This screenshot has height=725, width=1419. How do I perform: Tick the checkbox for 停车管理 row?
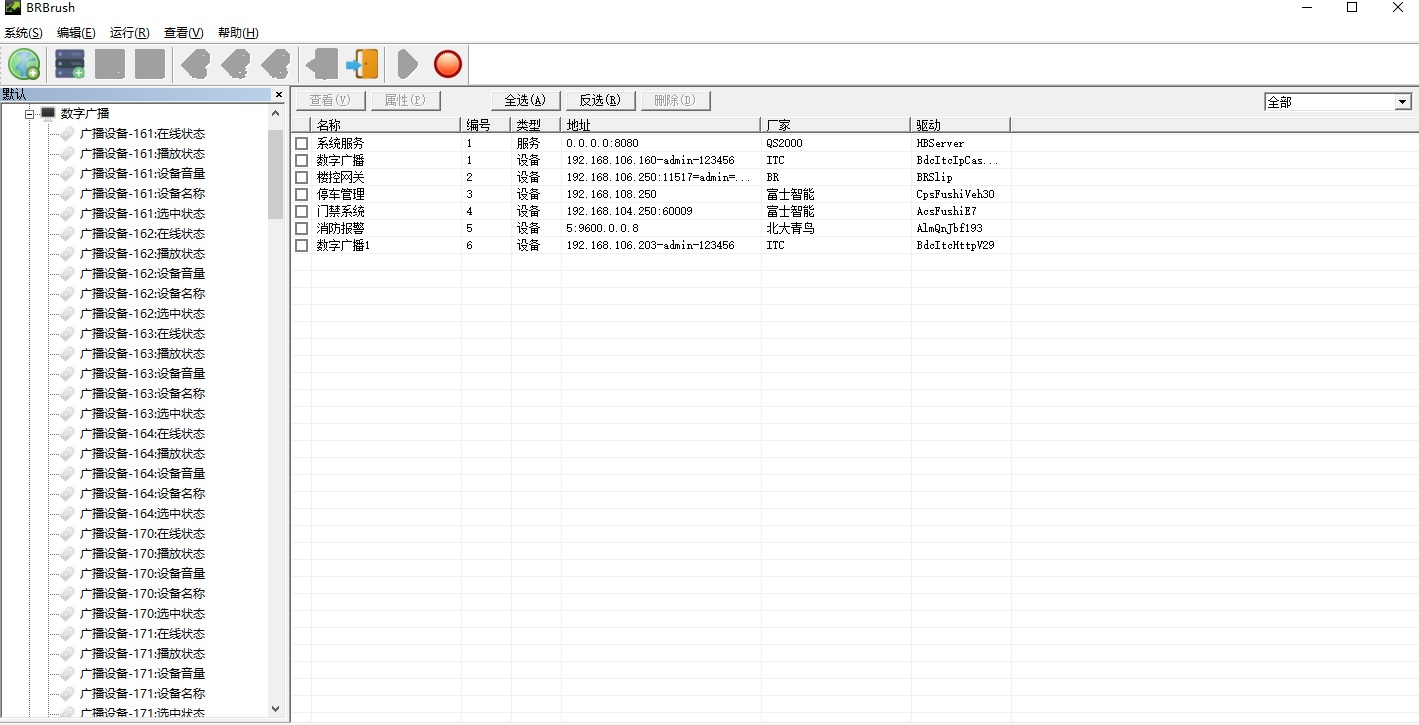[301, 194]
